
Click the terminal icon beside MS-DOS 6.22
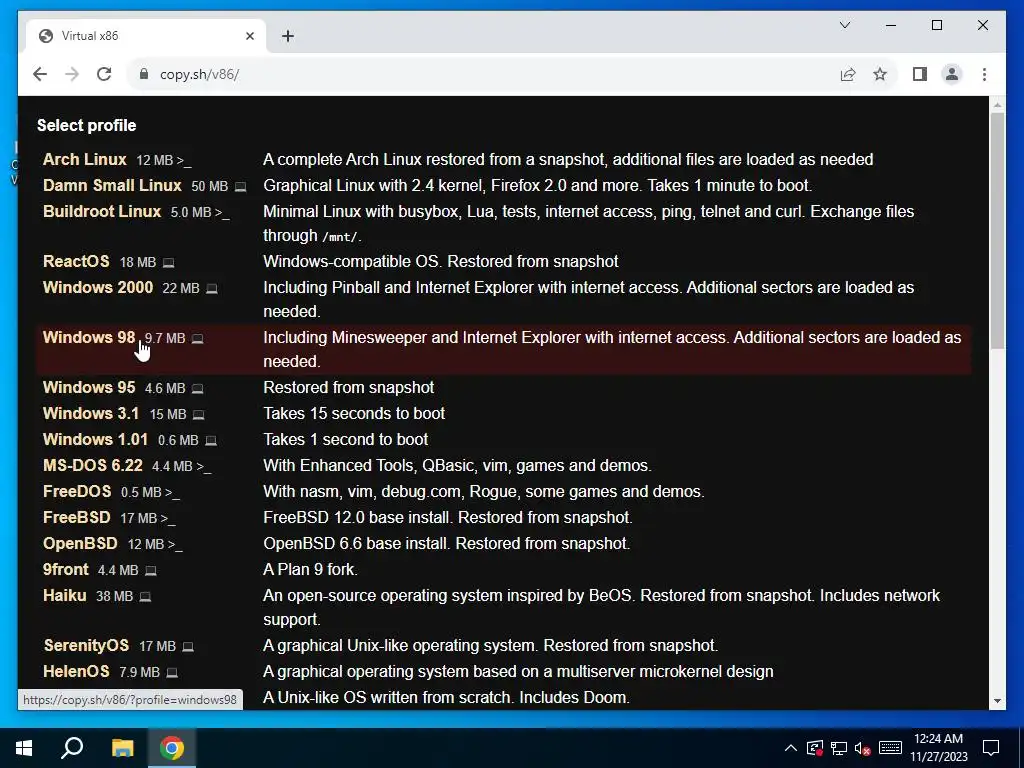(204, 467)
